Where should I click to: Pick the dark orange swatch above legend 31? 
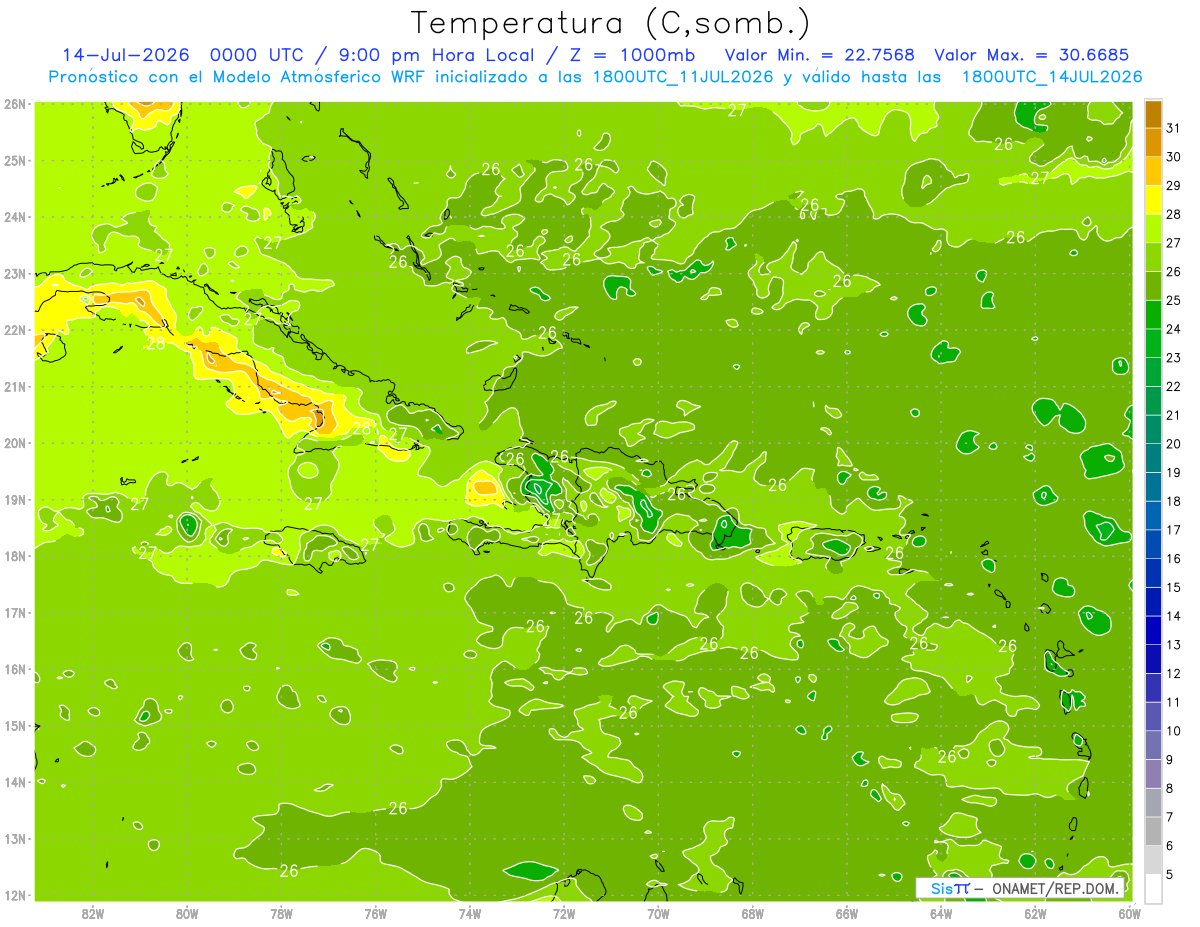coord(1153,114)
